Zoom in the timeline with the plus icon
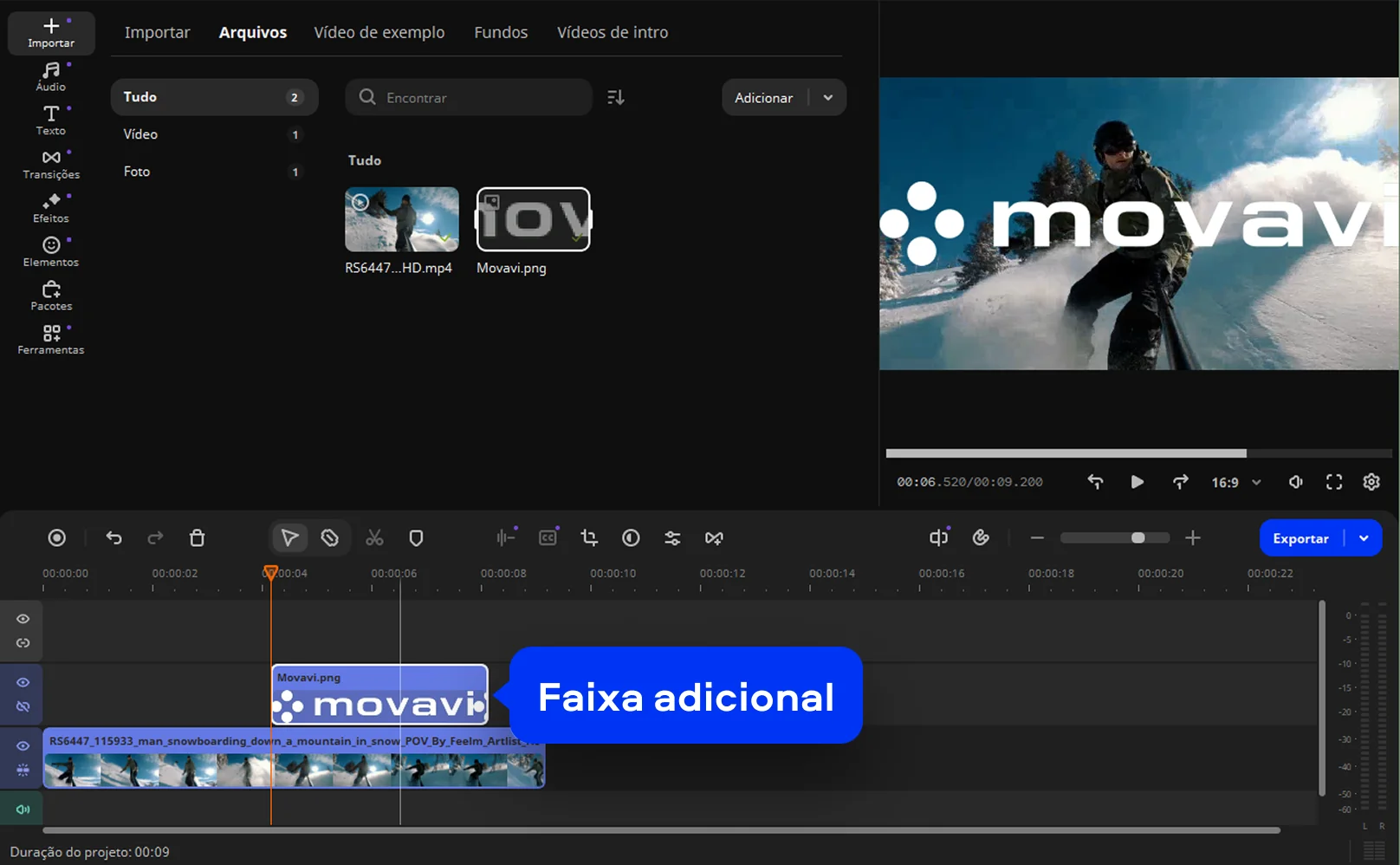 [1193, 538]
